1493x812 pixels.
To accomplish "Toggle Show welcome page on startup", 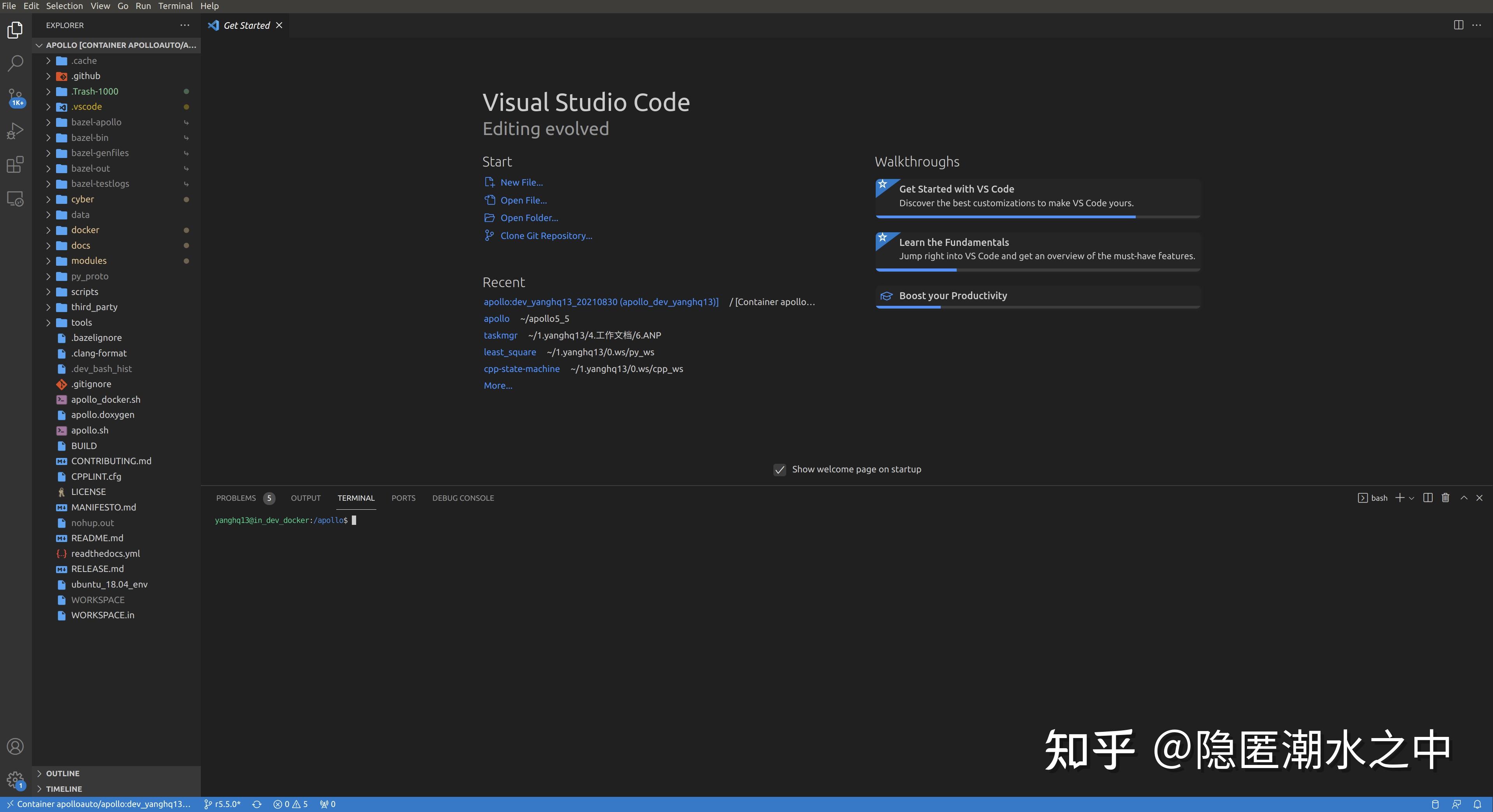I will pyautogui.click(x=780, y=470).
